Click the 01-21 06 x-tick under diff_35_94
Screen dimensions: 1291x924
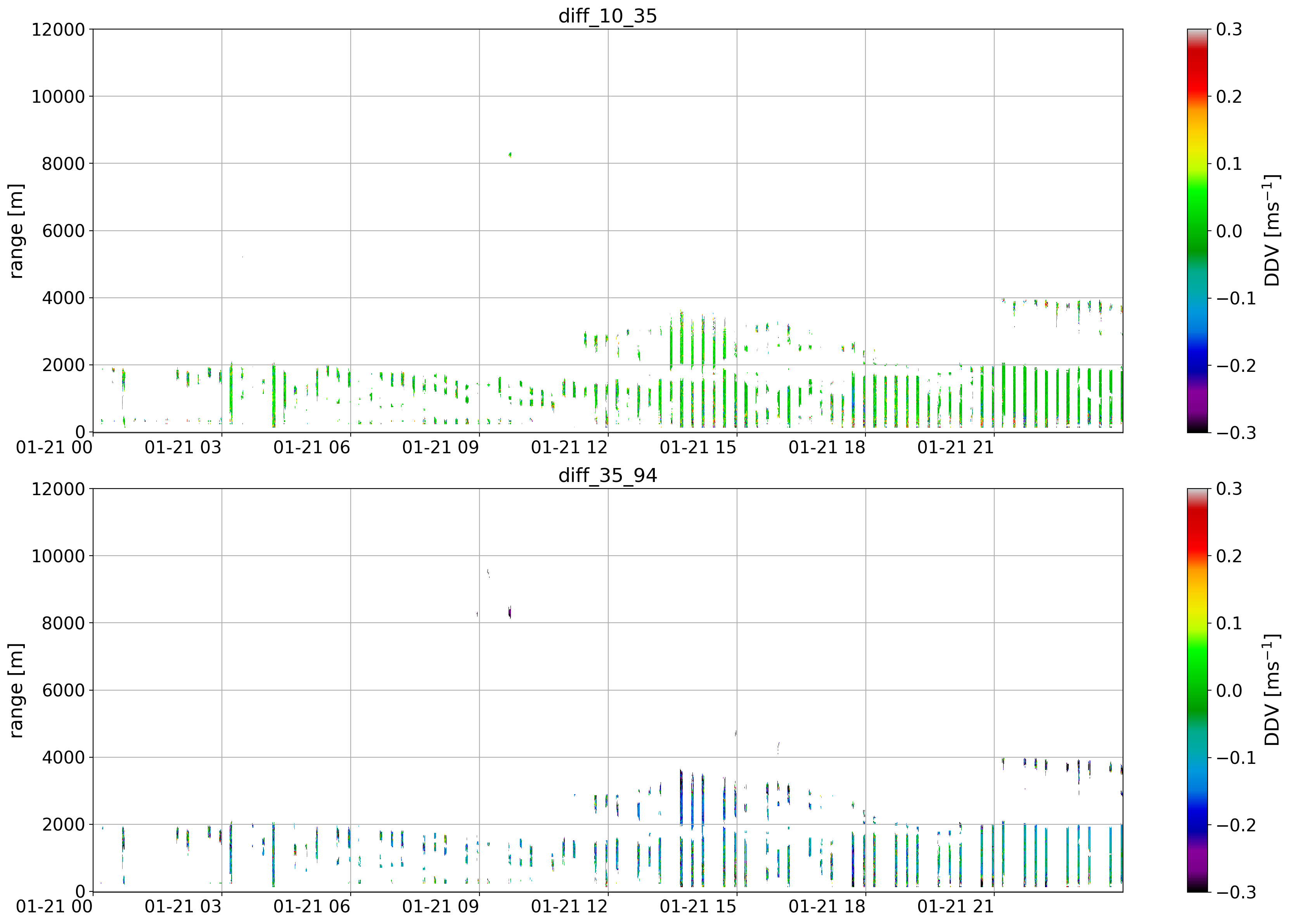pyautogui.click(x=312, y=907)
